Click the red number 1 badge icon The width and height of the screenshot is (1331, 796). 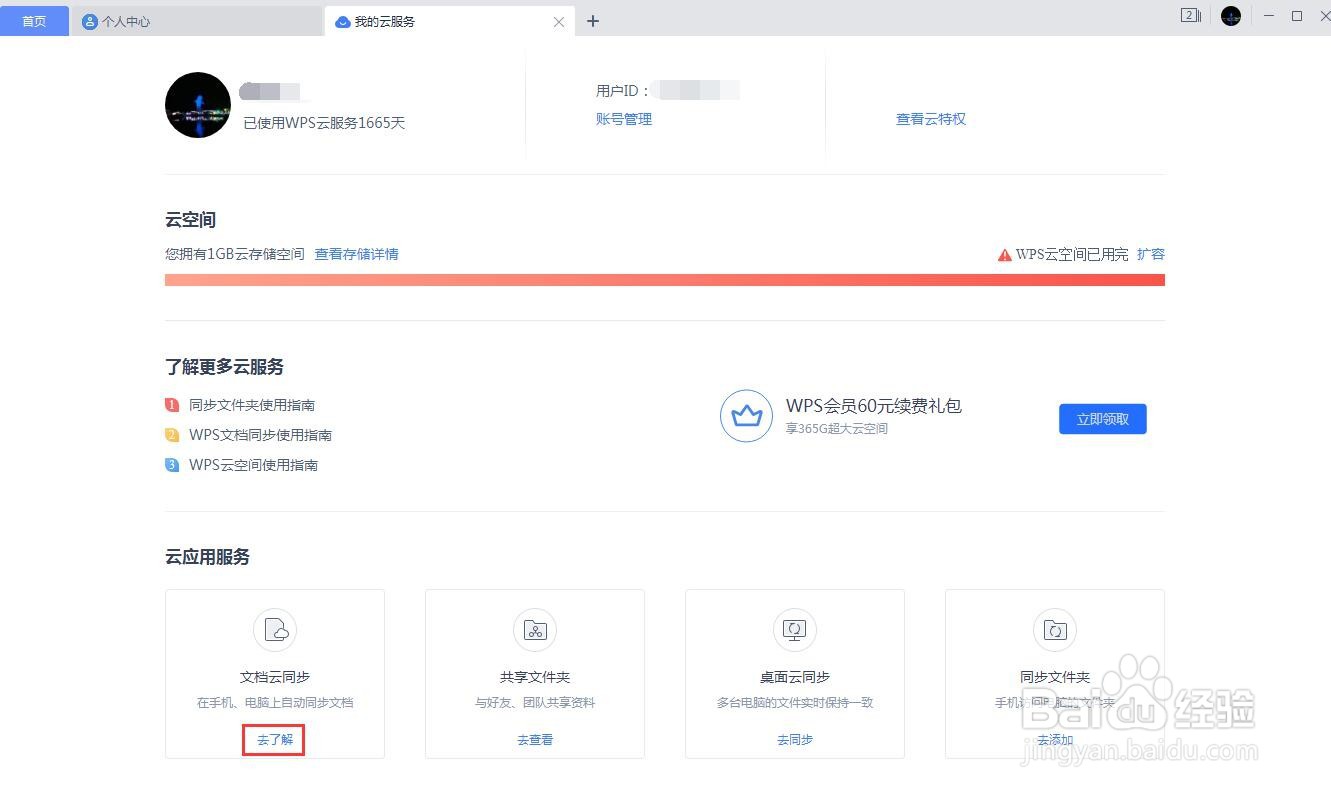pyautogui.click(x=172, y=405)
